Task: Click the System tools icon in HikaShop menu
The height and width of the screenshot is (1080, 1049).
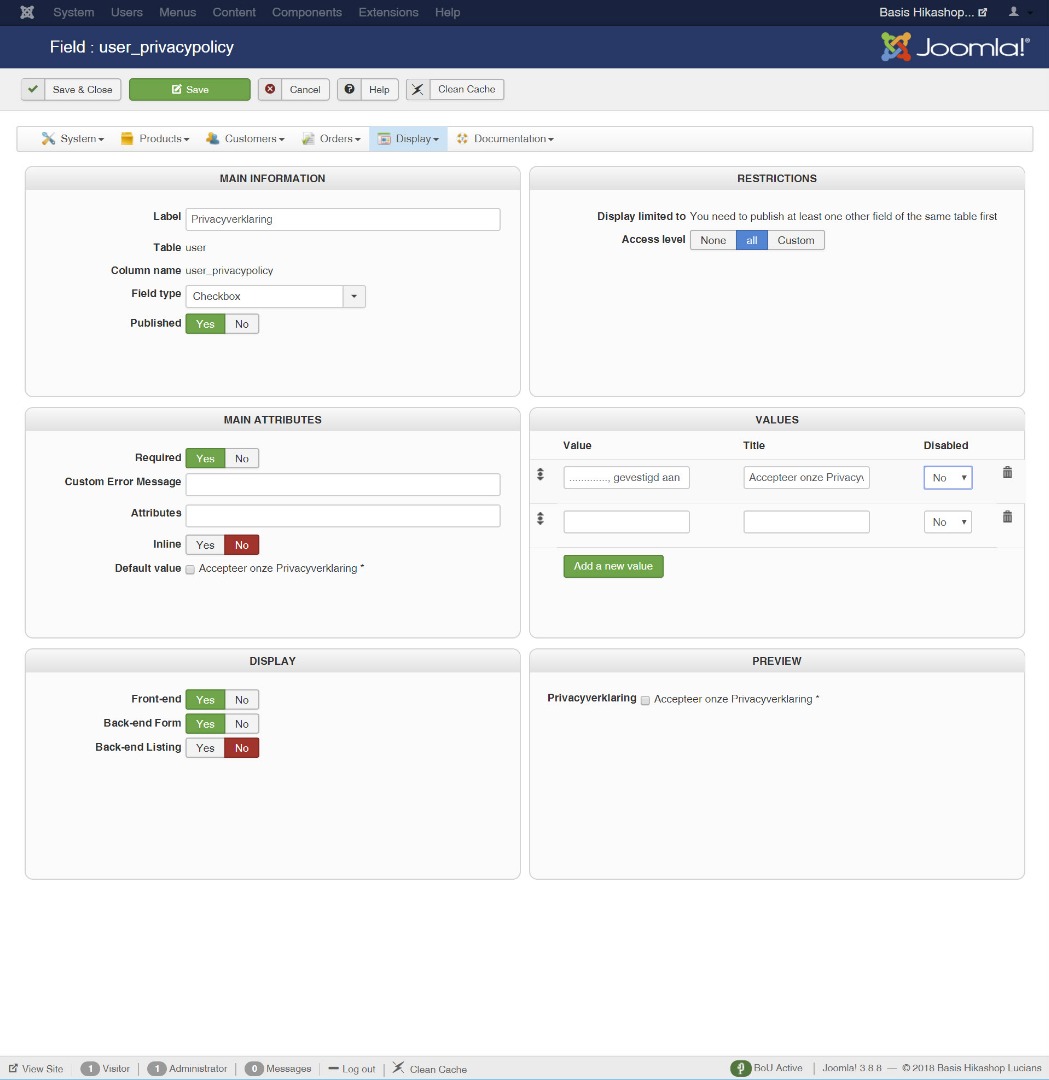Action: tap(48, 138)
